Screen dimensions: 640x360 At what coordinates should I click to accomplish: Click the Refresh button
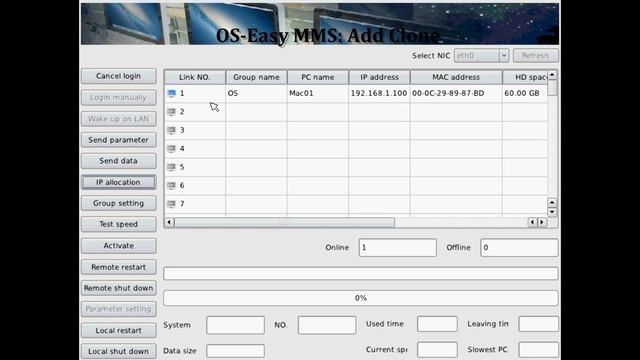click(536, 56)
